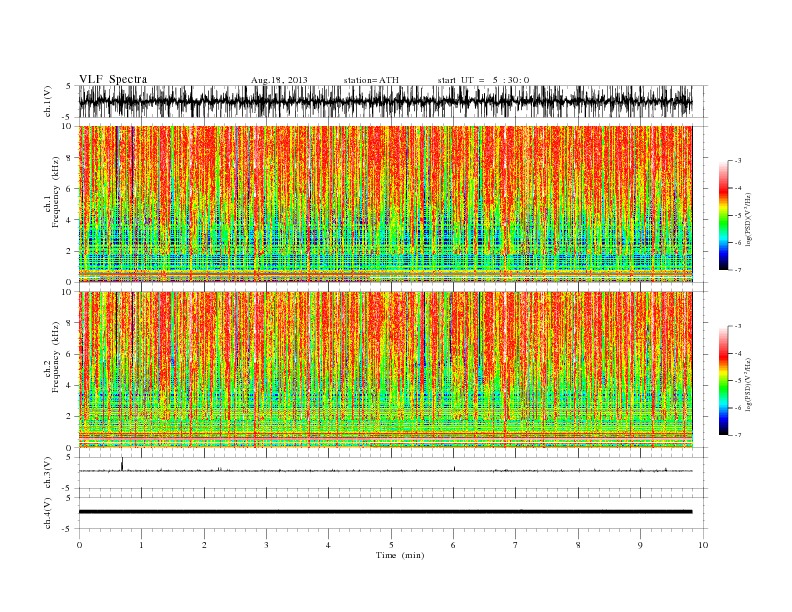The image size is (792, 612).
Task: Click the "ch.4(V)" vertical axis label
Action: point(48,513)
